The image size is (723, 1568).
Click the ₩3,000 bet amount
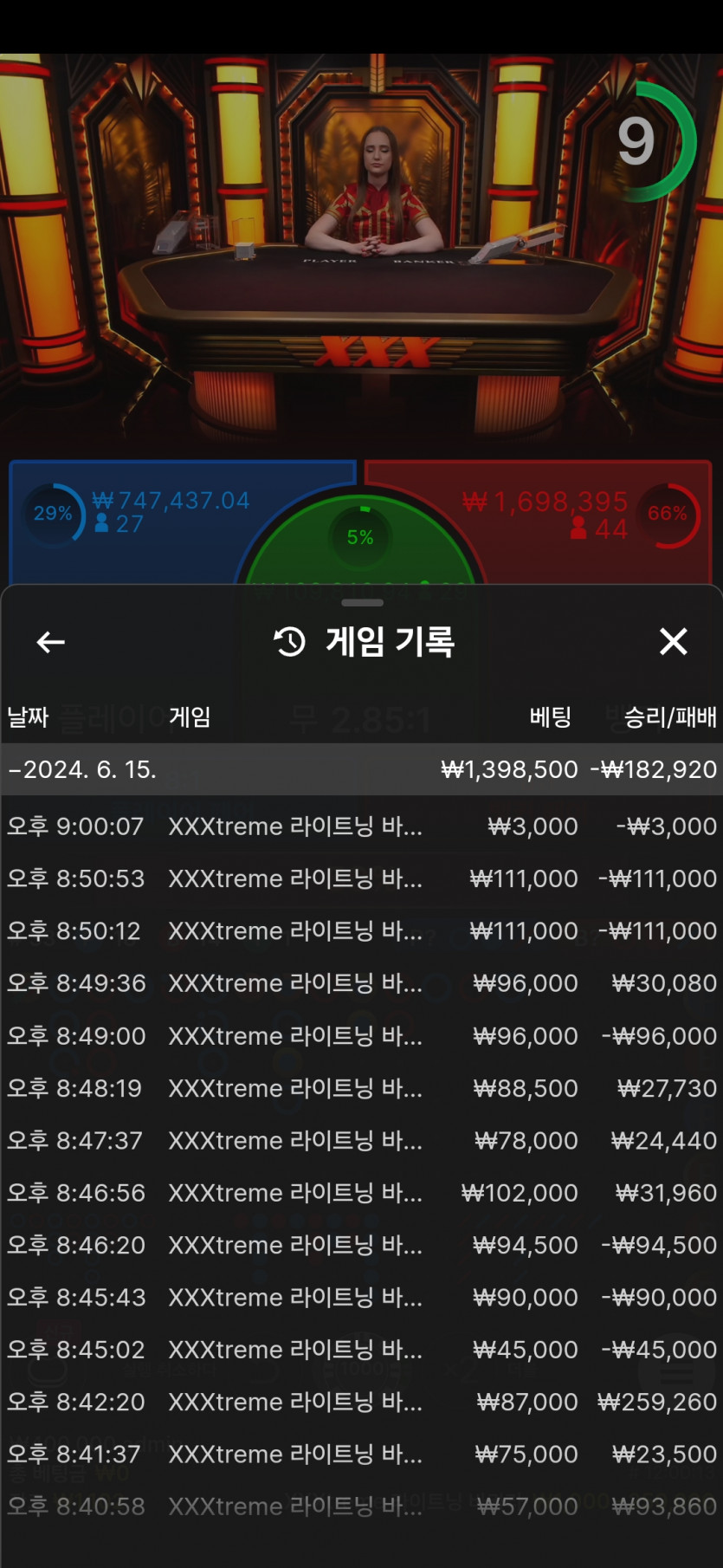point(533,826)
